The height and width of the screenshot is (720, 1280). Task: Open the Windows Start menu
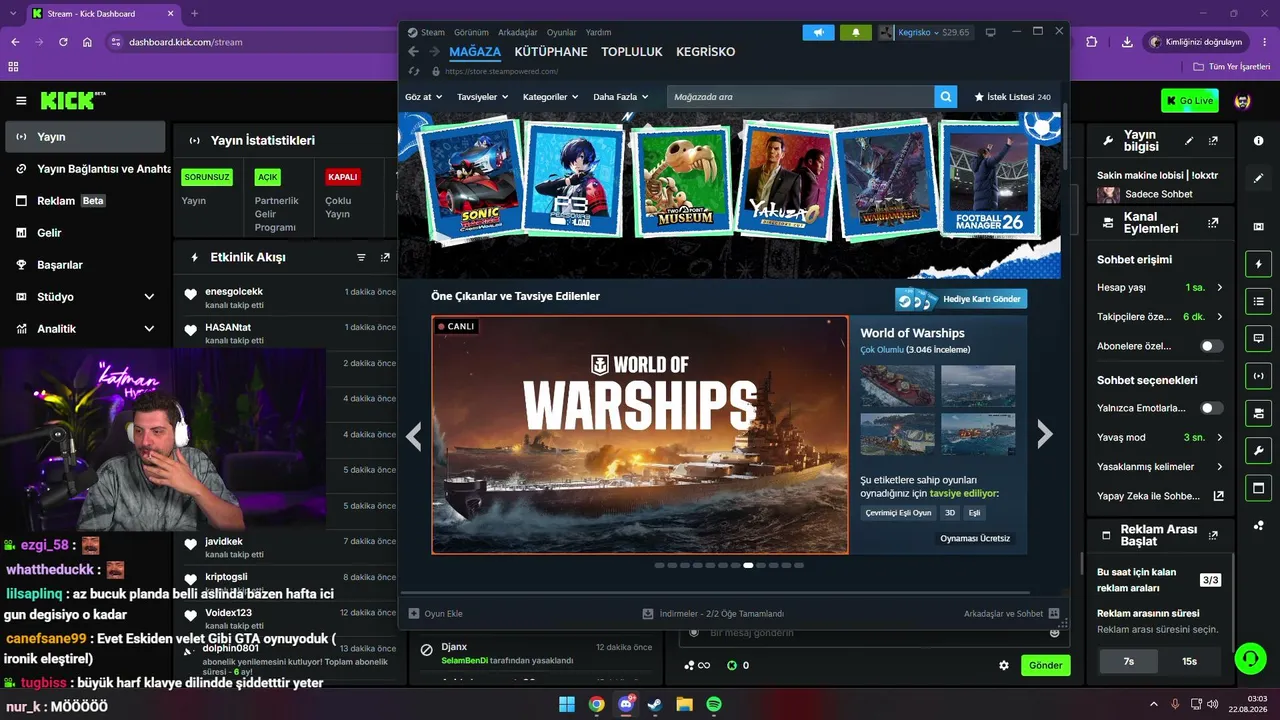[567, 704]
